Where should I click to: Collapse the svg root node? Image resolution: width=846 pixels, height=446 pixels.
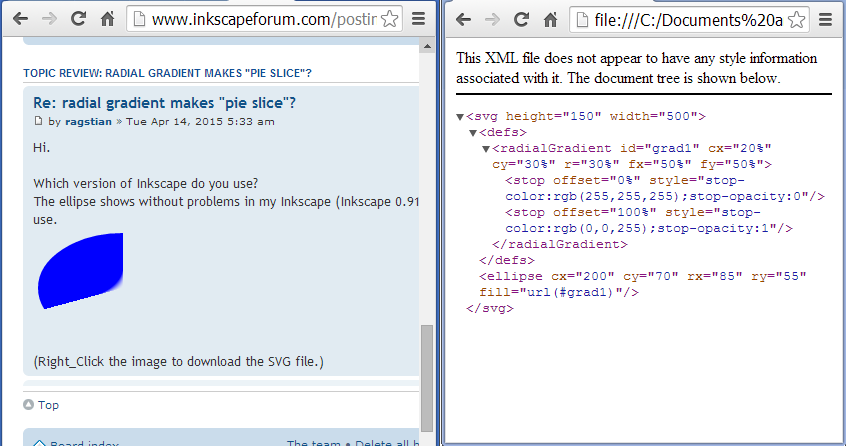pyautogui.click(x=460, y=117)
